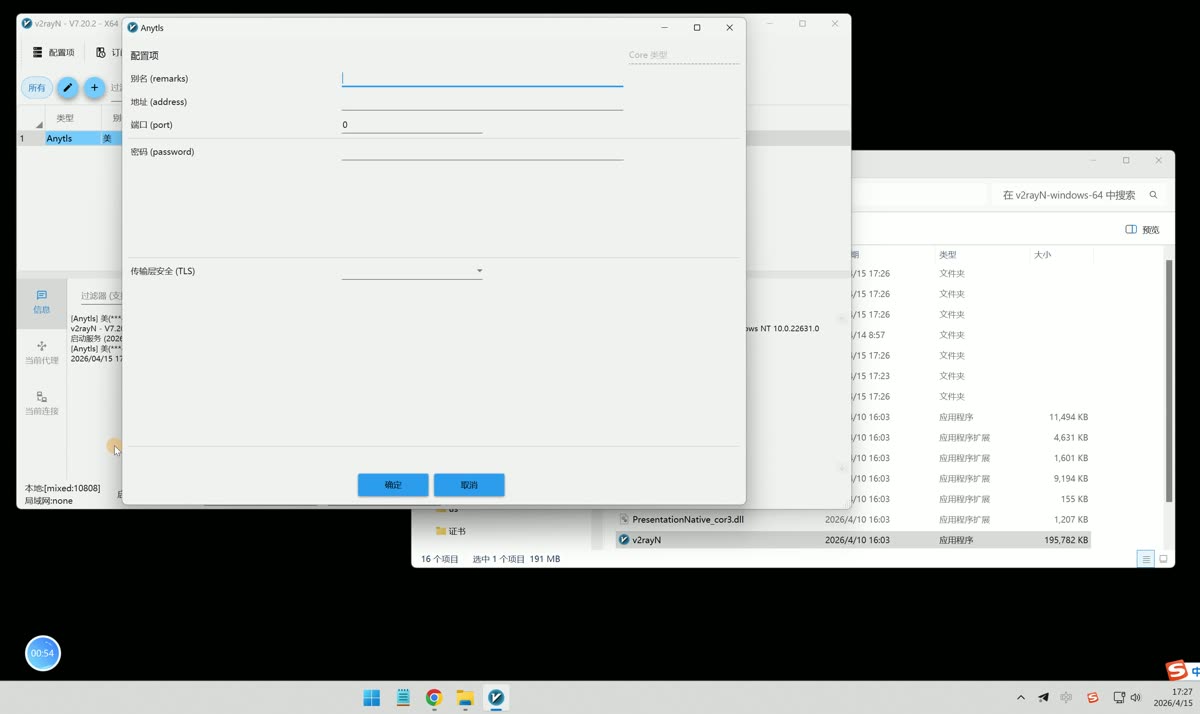
Task: Focus the 别名 (remarks) input field
Action: pyautogui.click(x=482, y=78)
